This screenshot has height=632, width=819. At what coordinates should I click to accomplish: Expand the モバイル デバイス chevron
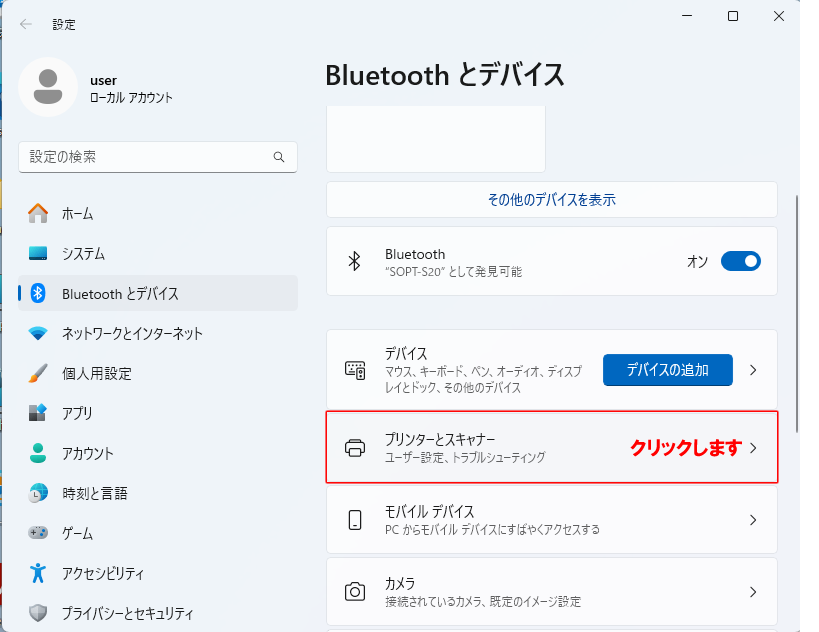(753, 520)
